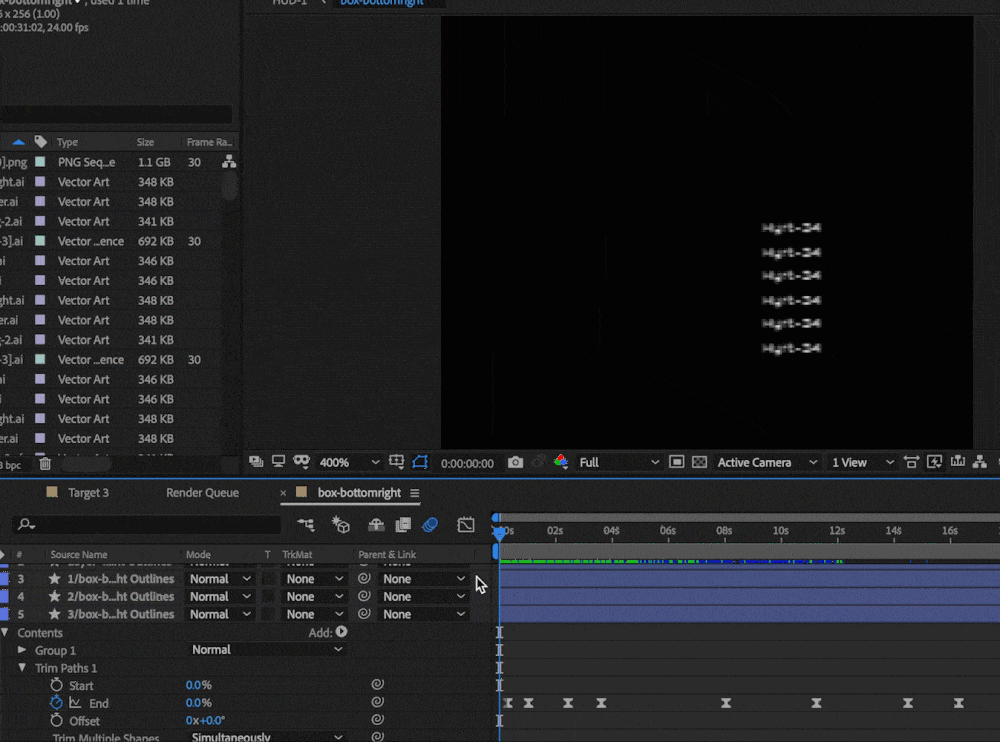Image resolution: width=1000 pixels, height=742 pixels.
Task: Click the graph icon beside End property
Action: [75, 702]
